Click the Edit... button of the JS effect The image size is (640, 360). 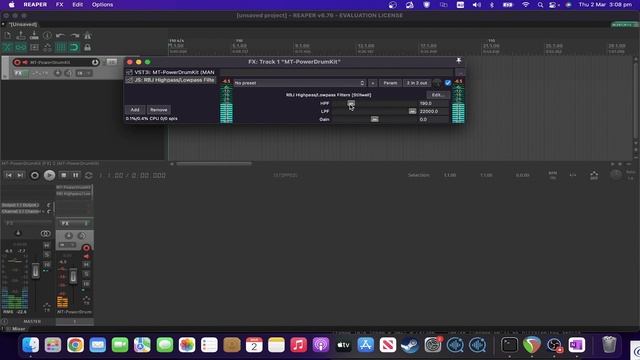click(x=438, y=95)
